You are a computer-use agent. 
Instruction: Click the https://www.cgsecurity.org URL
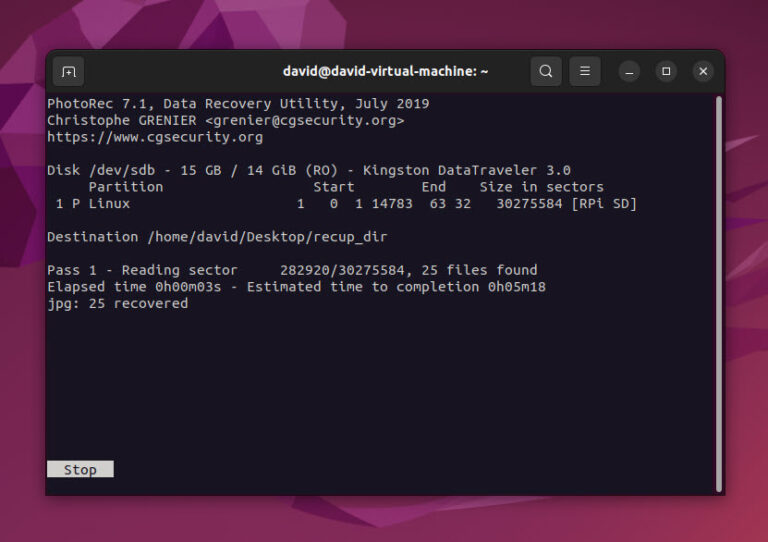coord(155,137)
